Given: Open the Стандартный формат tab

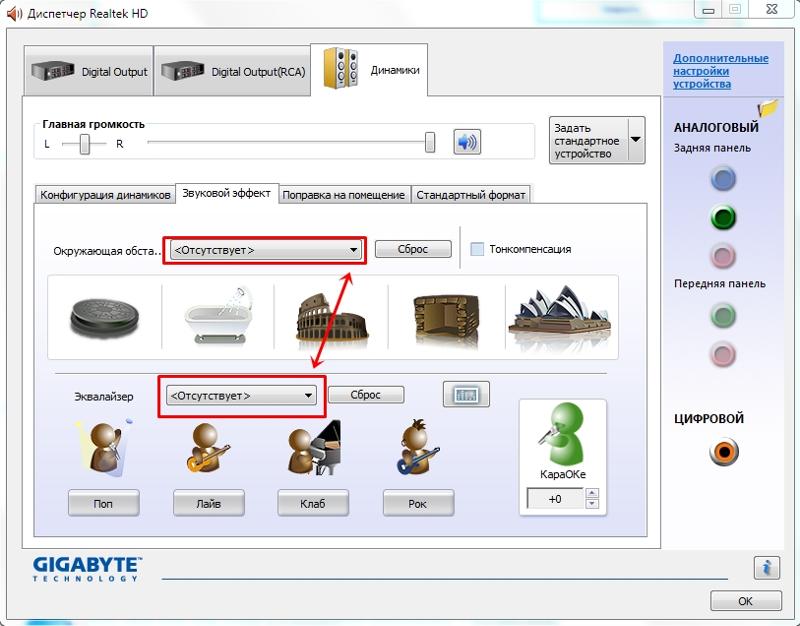Looking at the screenshot, I should point(470,195).
